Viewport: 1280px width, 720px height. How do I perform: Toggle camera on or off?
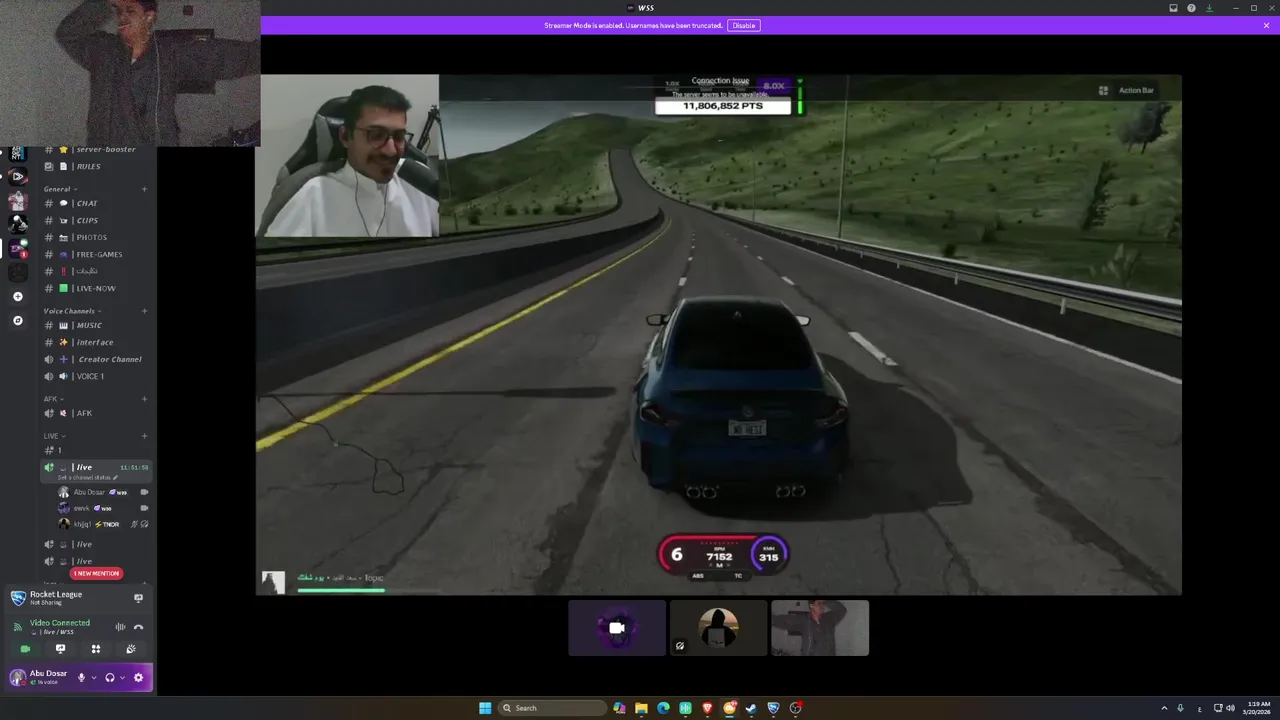coord(25,649)
